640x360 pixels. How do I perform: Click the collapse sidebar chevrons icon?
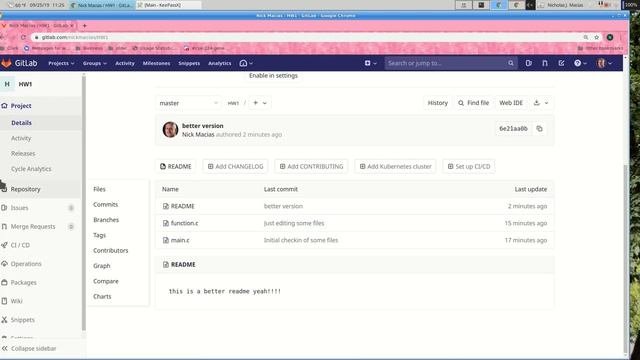coord(4,349)
